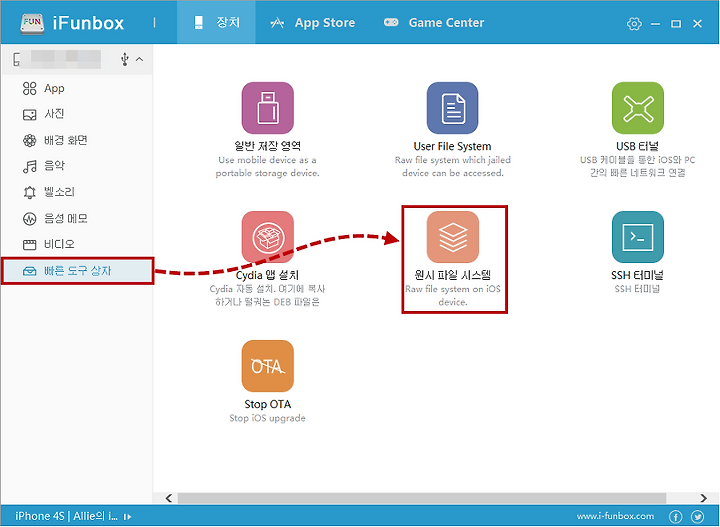Image resolution: width=720 pixels, height=527 pixels.
Task: Close the iFunbox window
Action: [698, 23]
